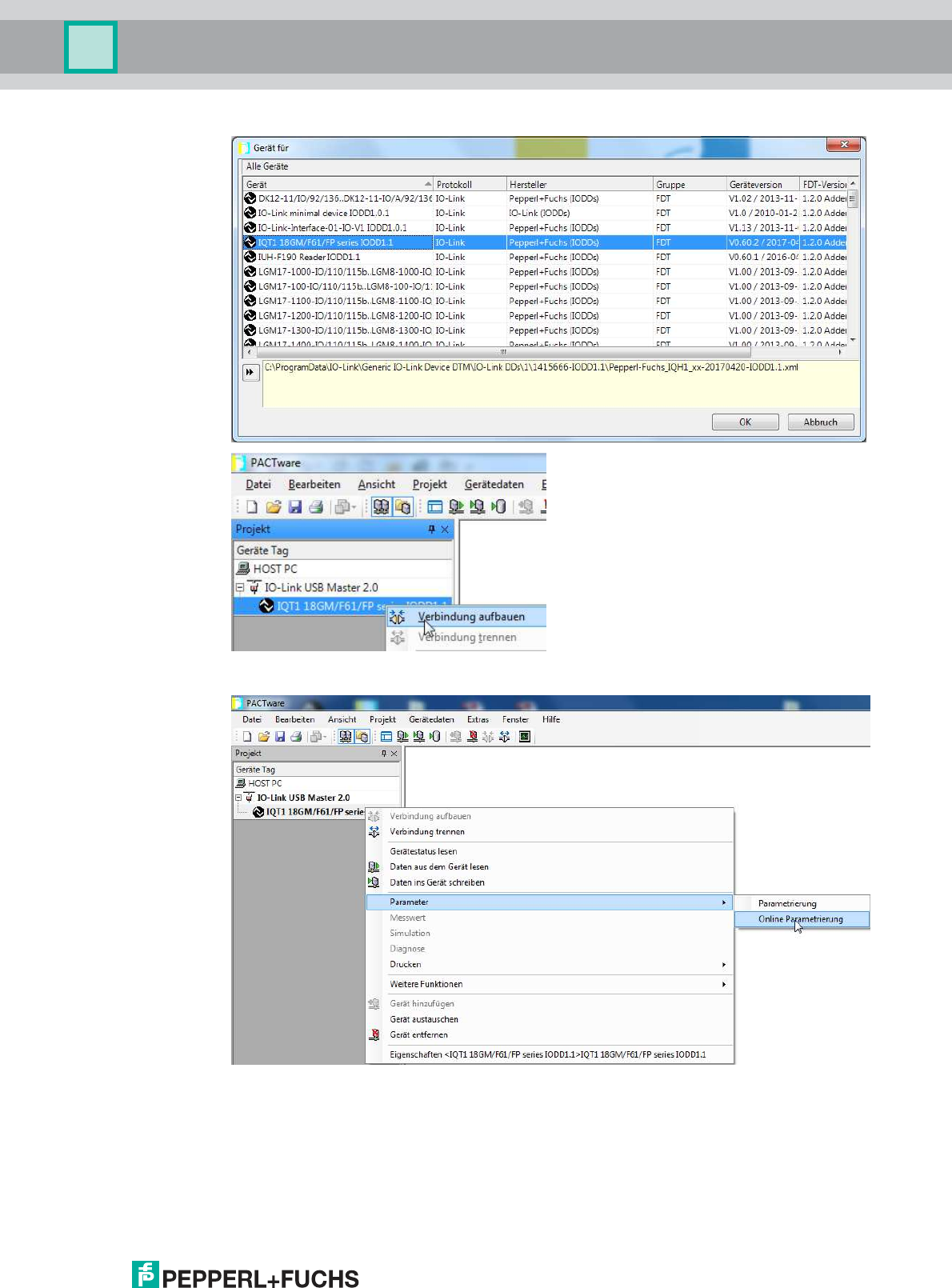
Task: Choose Parametrierung in the Parameter submenu
Action: (802, 903)
